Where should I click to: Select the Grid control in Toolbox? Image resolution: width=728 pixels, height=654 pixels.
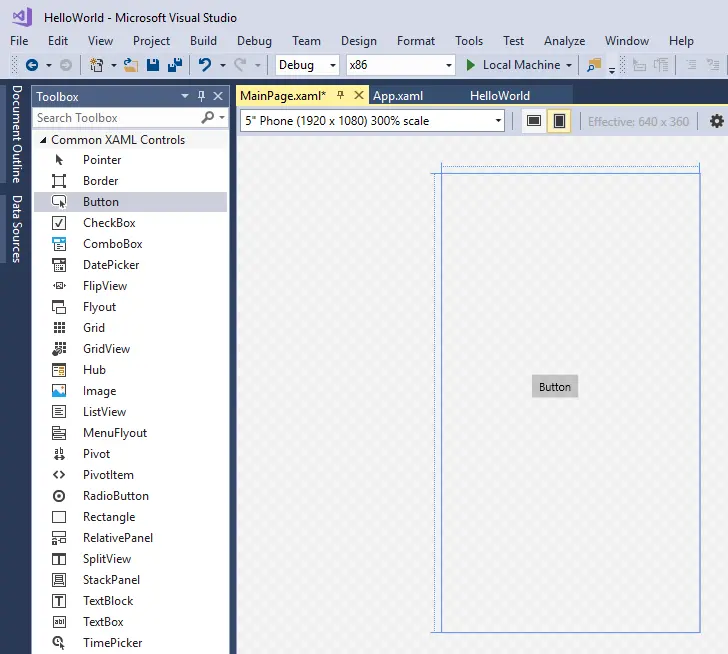[x=130, y=328]
